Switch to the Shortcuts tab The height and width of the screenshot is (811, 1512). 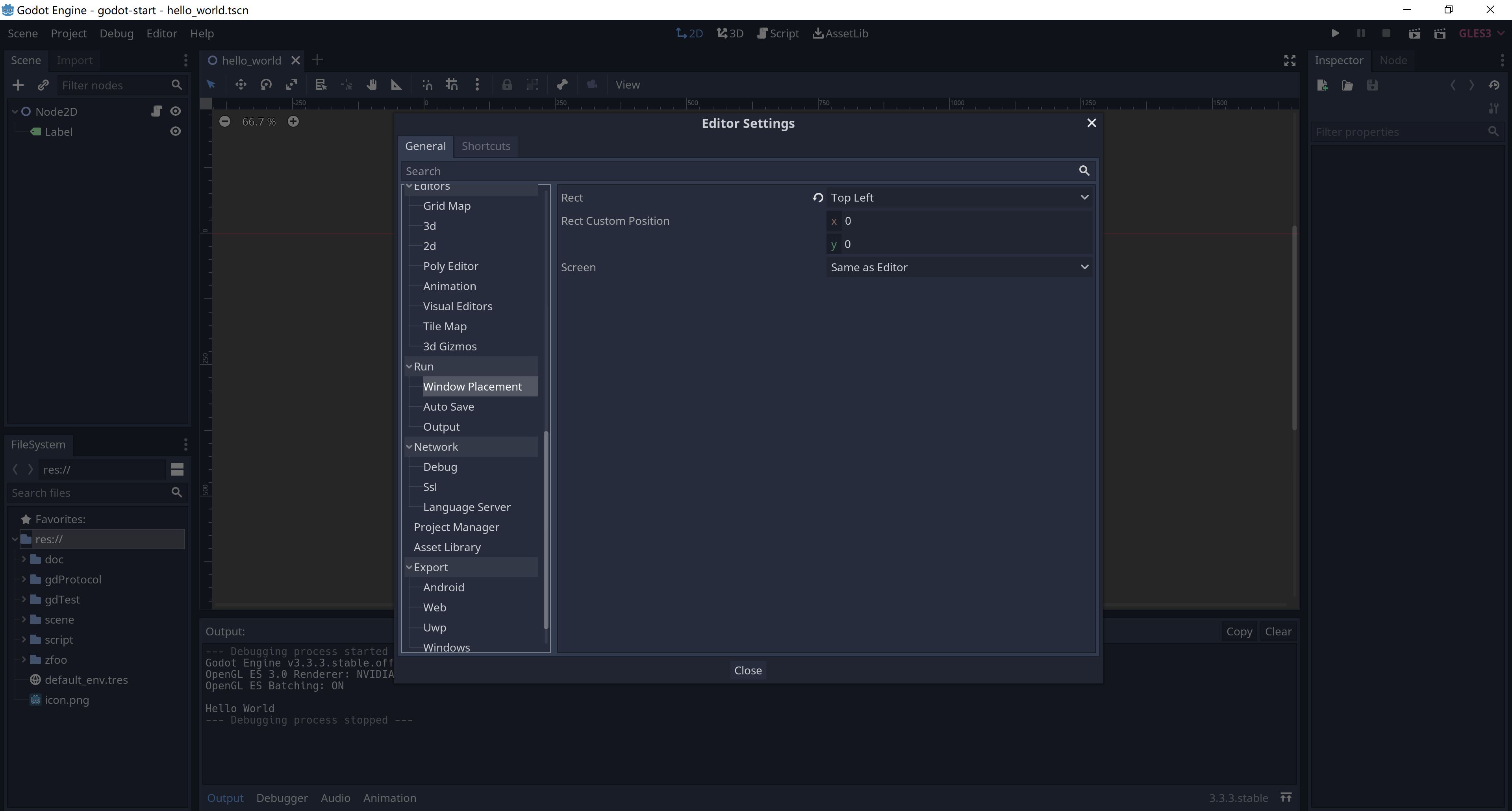pyautogui.click(x=485, y=146)
